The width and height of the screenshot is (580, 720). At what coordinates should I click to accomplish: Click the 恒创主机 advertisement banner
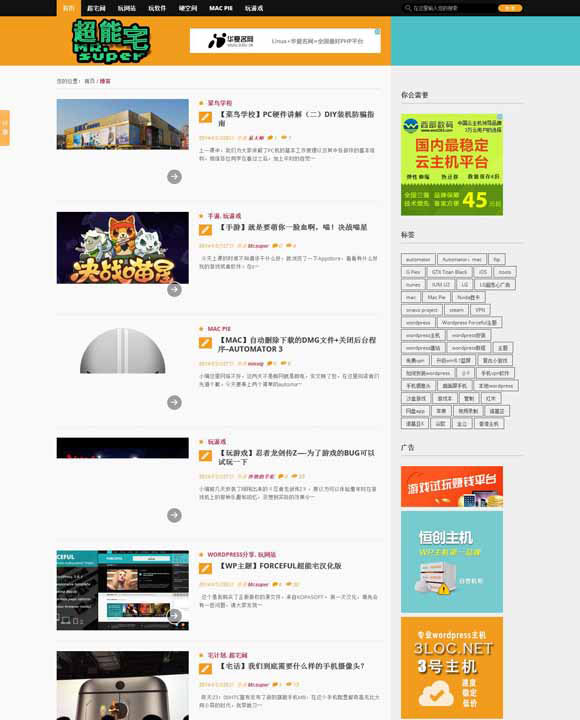tap(452, 562)
